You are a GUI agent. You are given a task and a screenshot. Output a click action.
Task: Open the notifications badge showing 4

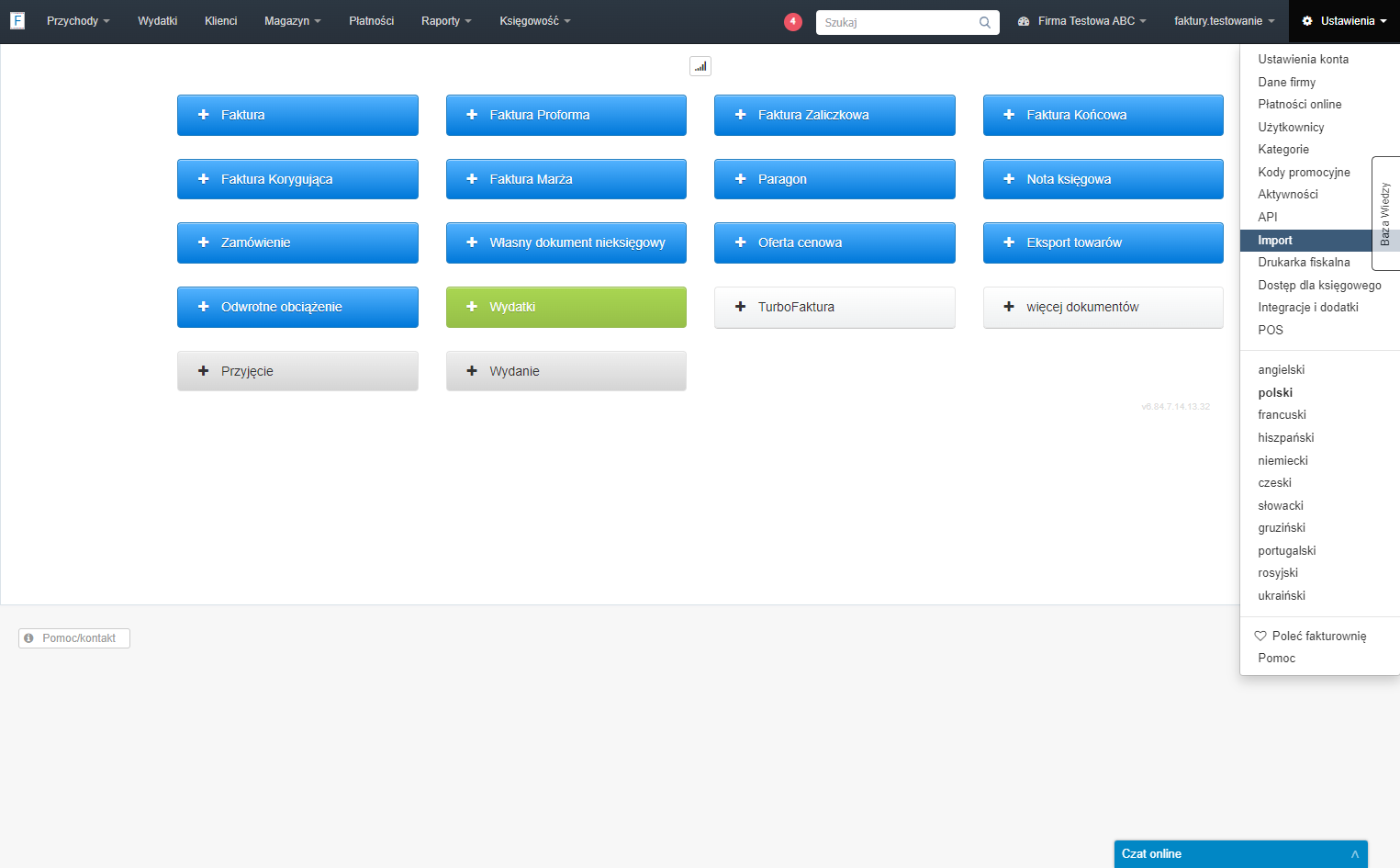[793, 21]
